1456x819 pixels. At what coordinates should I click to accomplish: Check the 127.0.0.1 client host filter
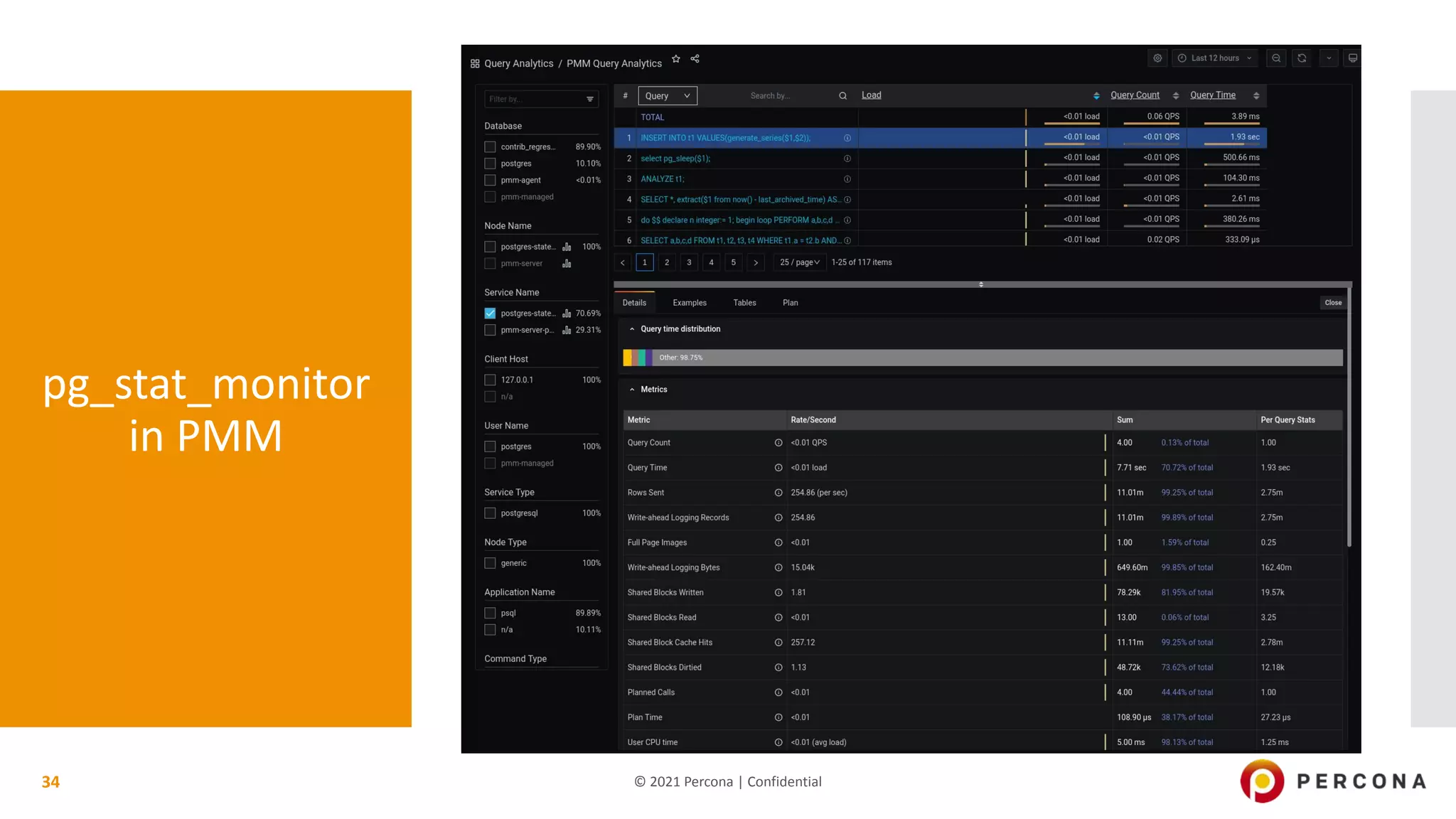click(x=490, y=380)
